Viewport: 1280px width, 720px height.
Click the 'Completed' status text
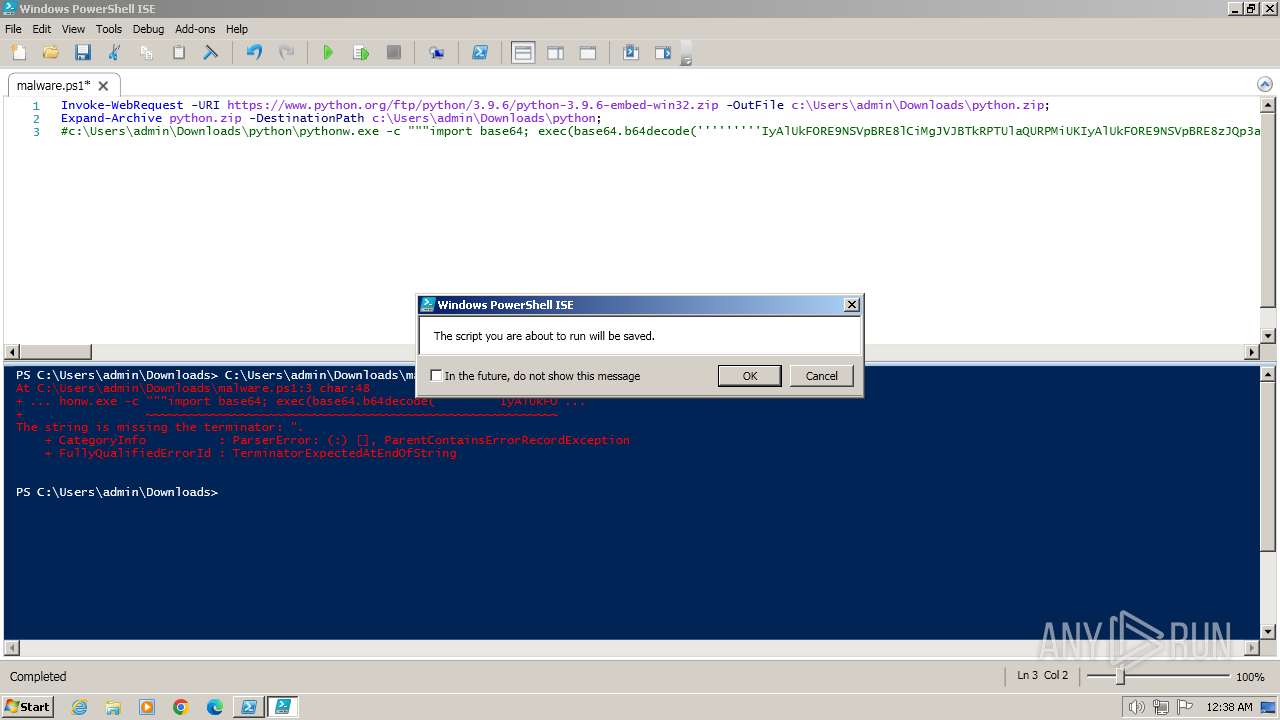pyautogui.click(x=38, y=677)
